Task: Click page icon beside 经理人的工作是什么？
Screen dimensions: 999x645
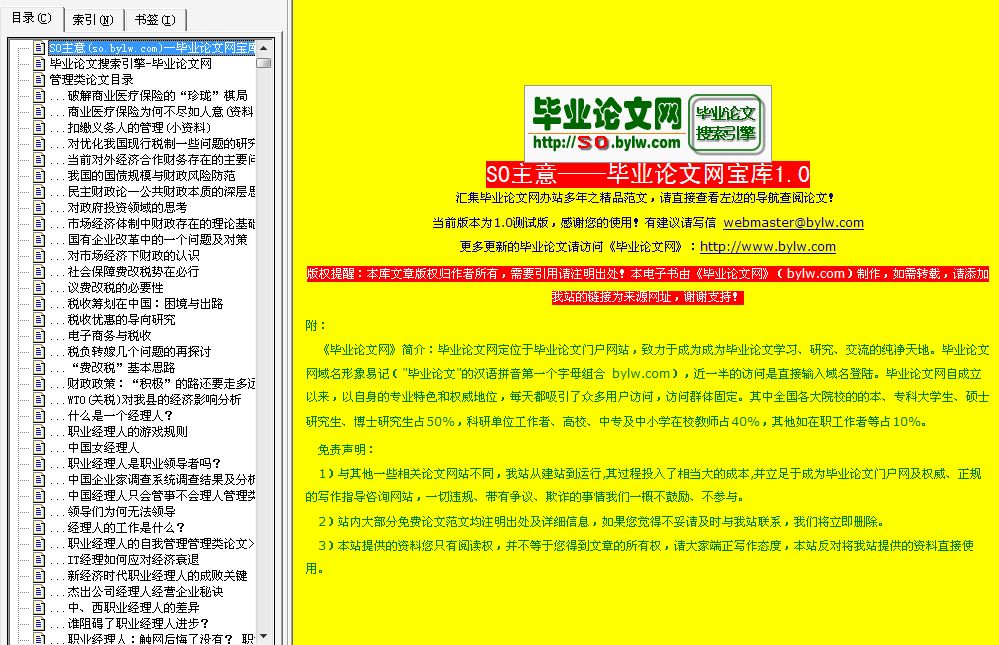Action: click(x=40, y=528)
